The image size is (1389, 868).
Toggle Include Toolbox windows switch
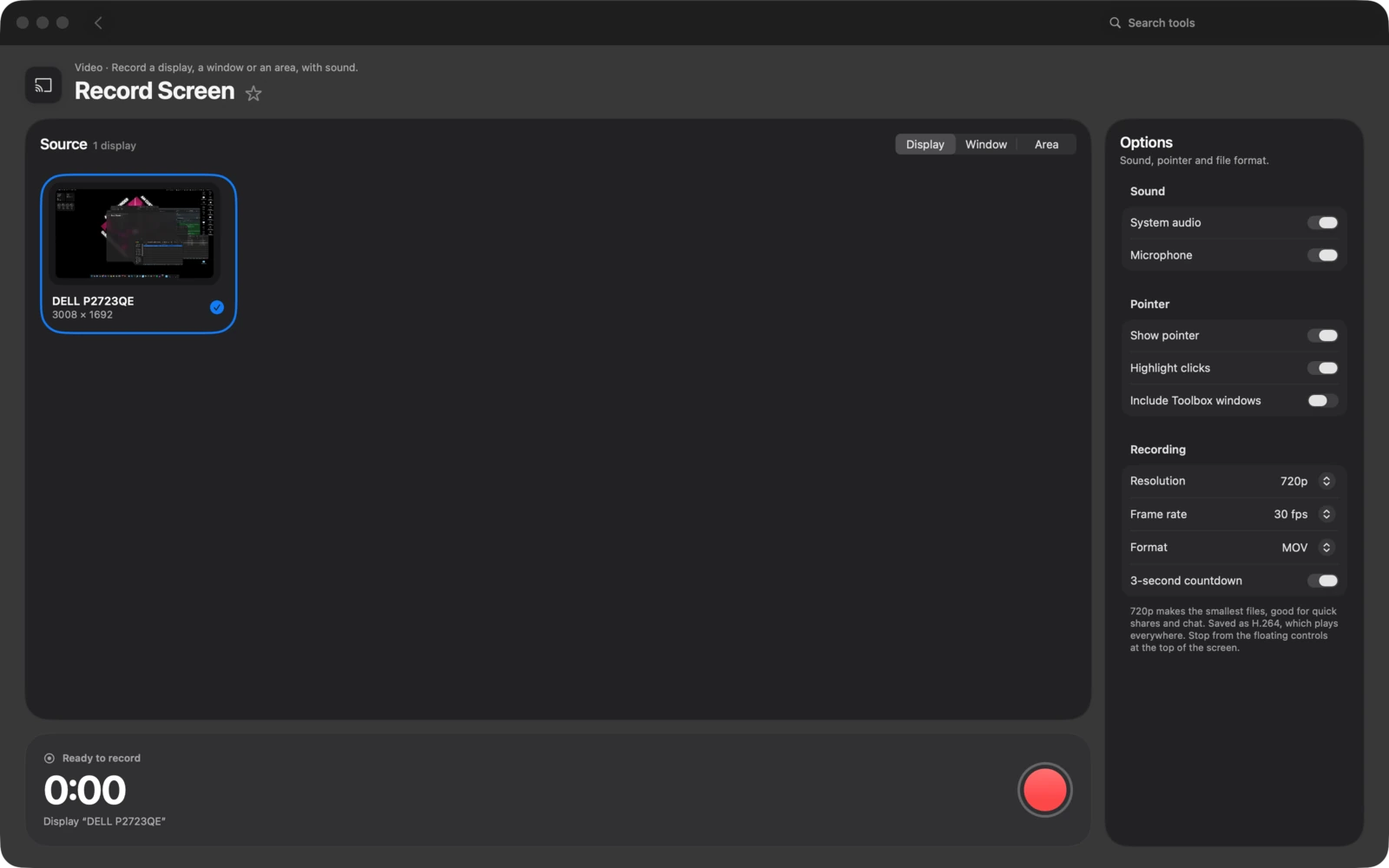pos(1322,400)
